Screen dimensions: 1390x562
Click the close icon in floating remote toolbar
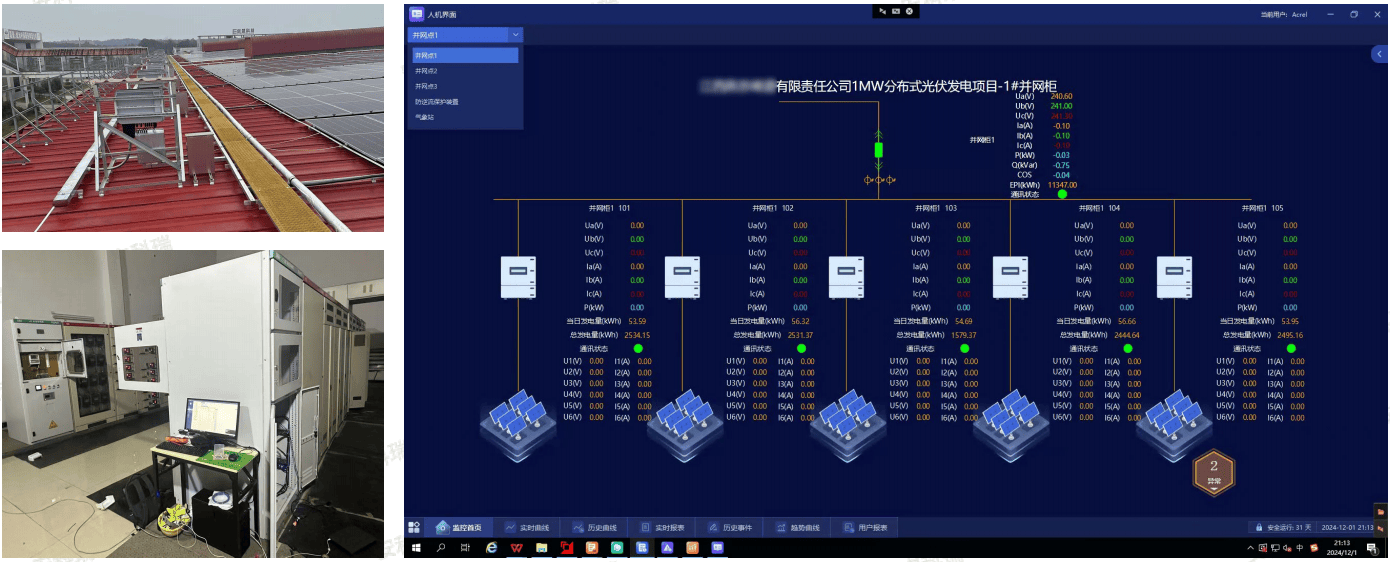tap(909, 11)
